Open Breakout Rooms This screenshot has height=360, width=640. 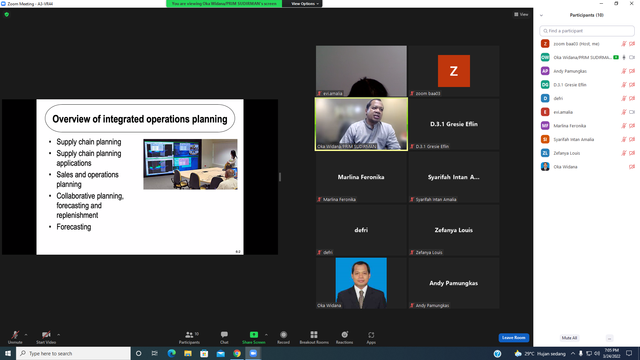[314, 337]
